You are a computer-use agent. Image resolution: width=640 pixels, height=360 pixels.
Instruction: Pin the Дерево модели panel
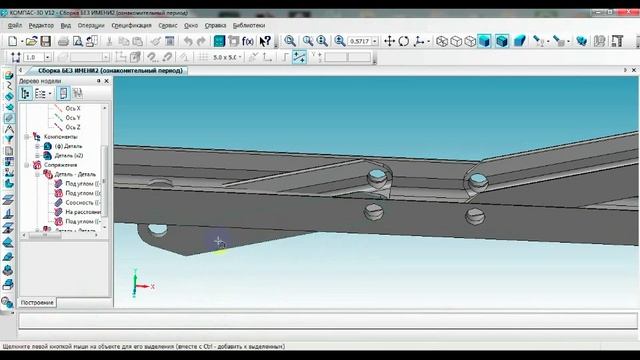(x=98, y=81)
